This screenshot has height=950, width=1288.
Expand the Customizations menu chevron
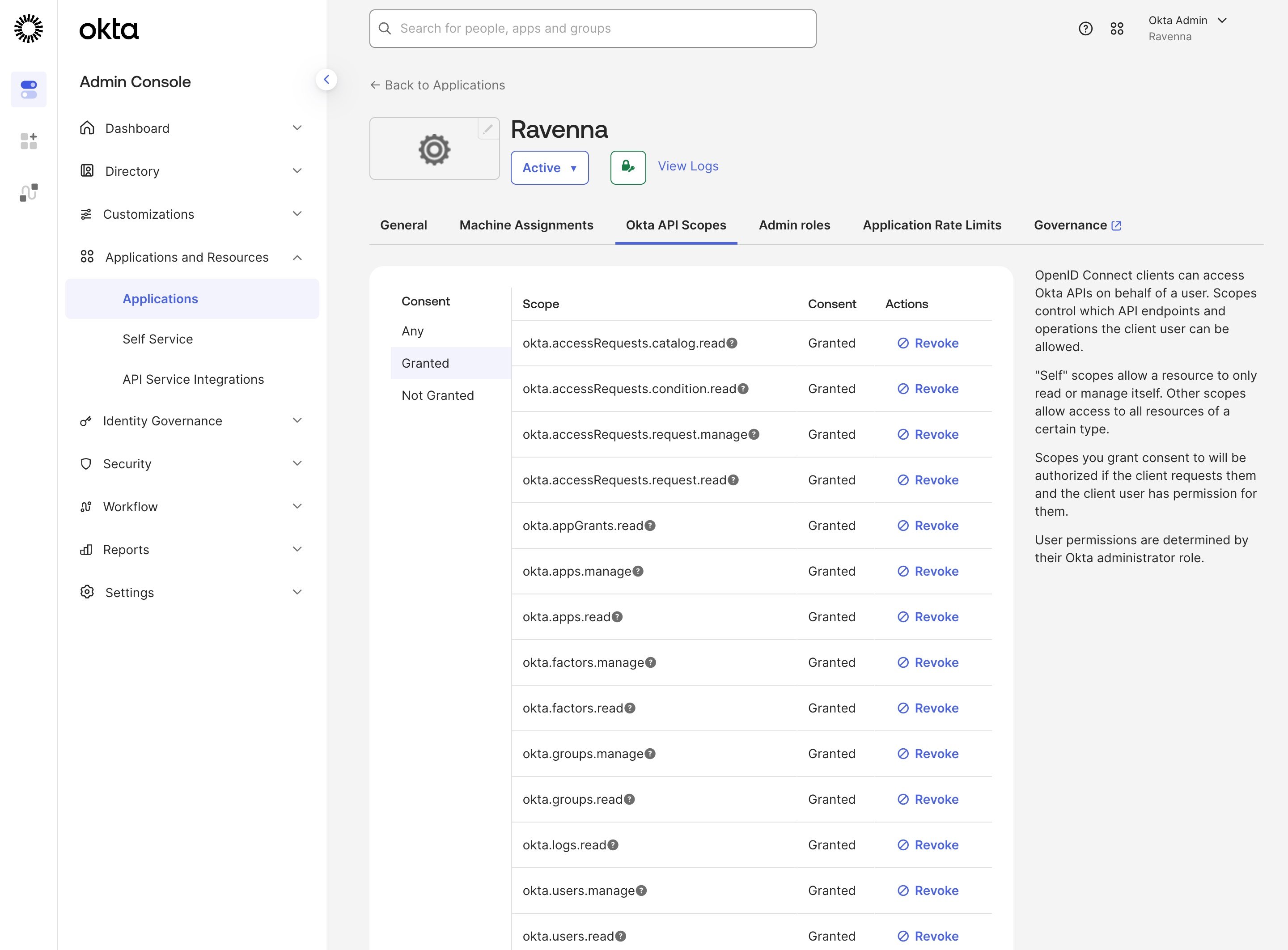click(297, 214)
